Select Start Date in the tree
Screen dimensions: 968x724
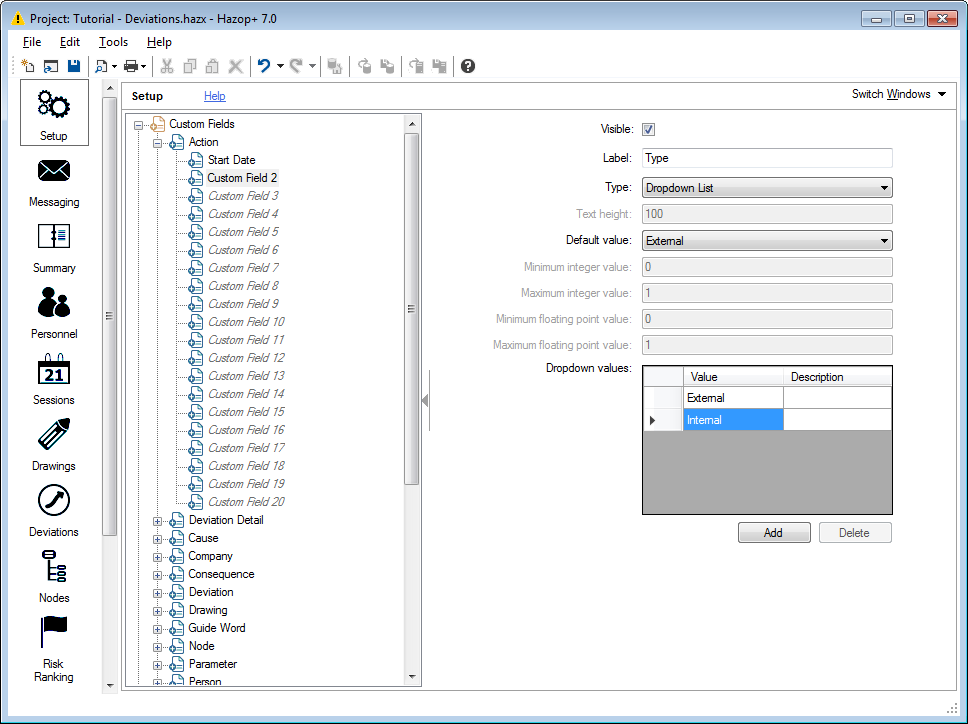tap(231, 160)
